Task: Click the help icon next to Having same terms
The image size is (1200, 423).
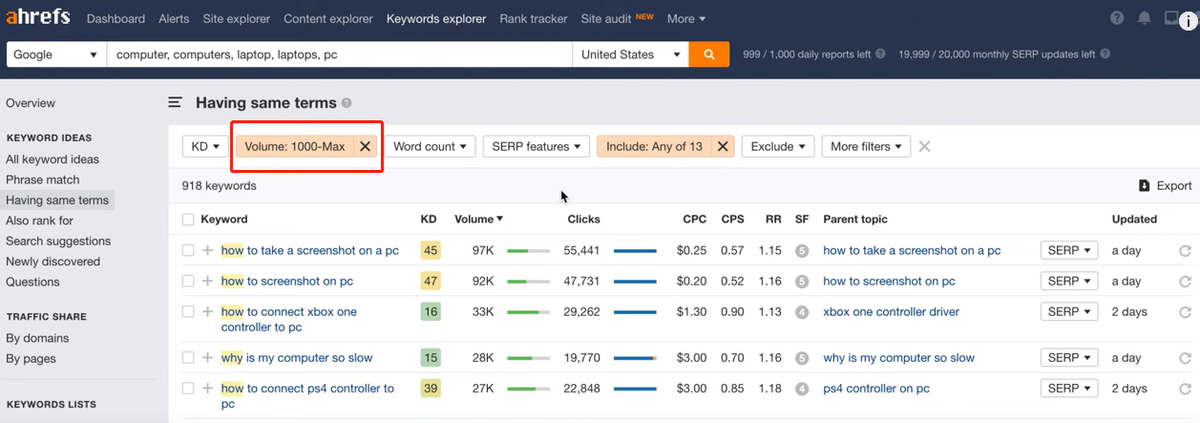Action: tap(346, 103)
